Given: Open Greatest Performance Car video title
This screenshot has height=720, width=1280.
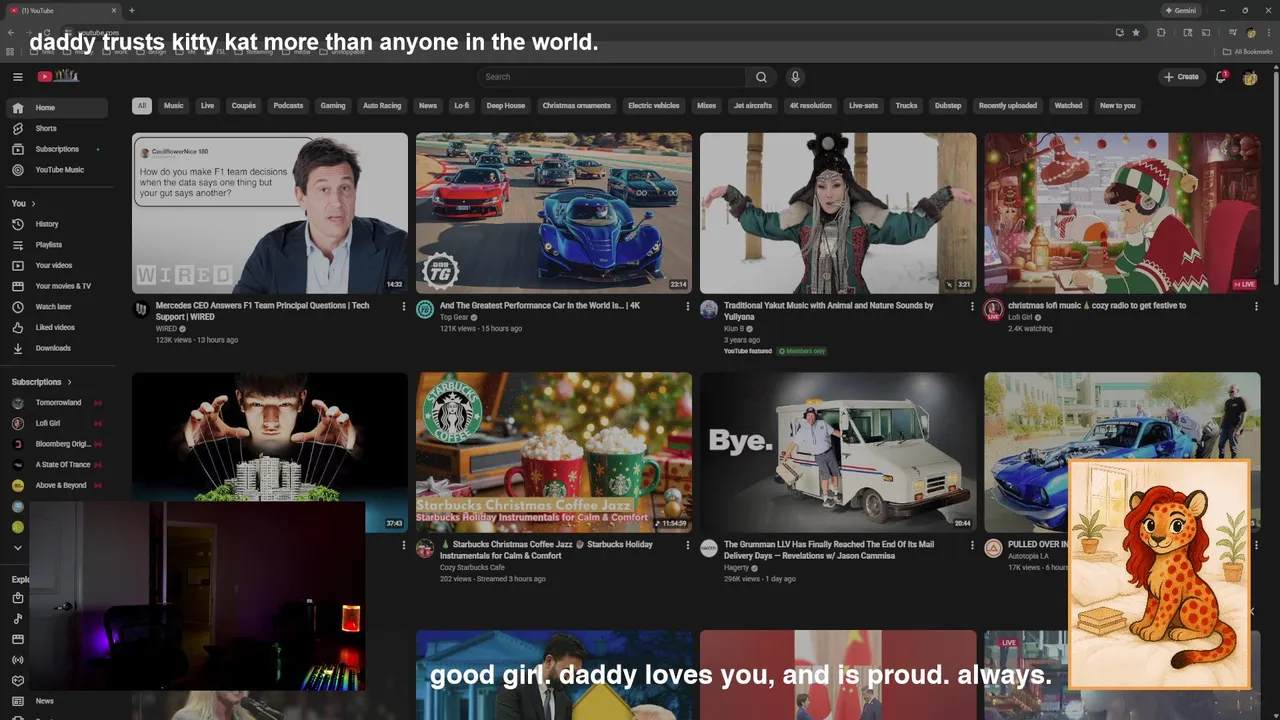Looking at the screenshot, I should pyautogui.click(x=540, y=306).
